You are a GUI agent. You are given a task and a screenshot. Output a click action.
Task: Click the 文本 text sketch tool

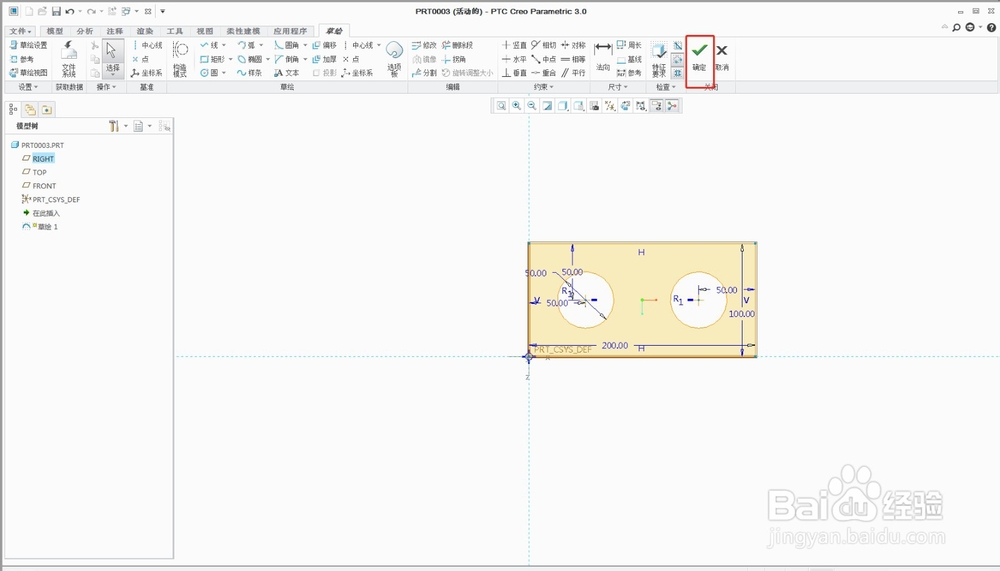click(286, 73)
